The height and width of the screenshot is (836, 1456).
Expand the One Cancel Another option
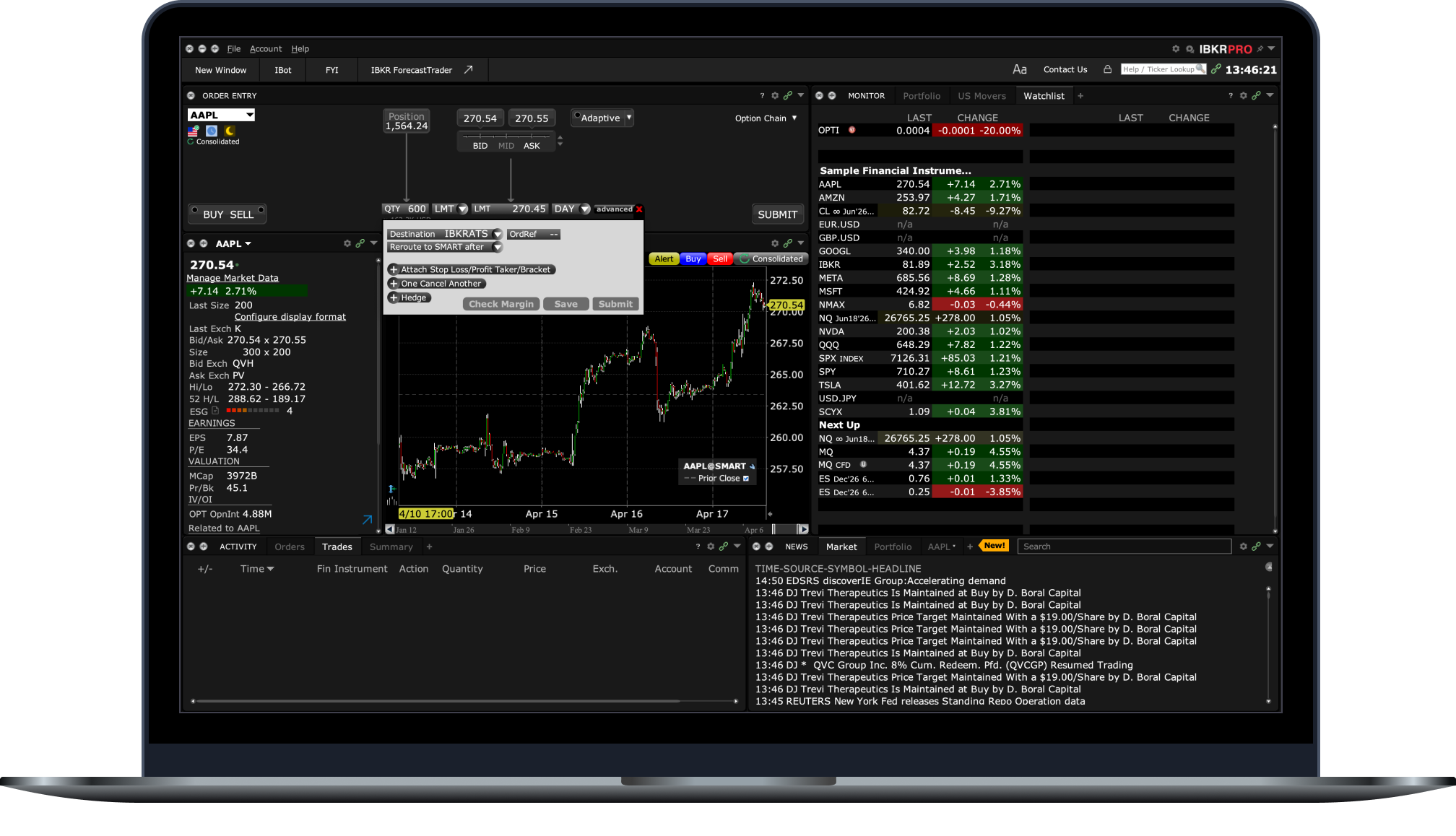click(x=437, y=284)
